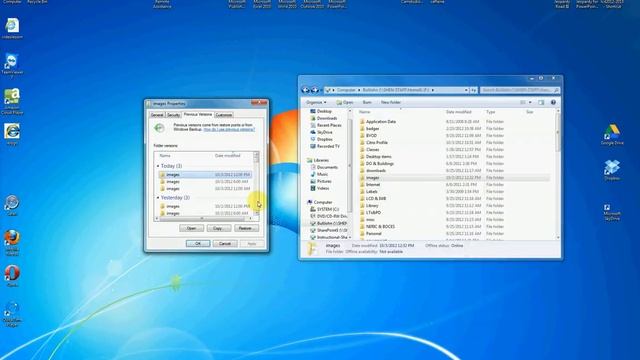Click the help question-mark icon in Explorer
The width and height of the screenshot is (640, 360).
(553, 102)
